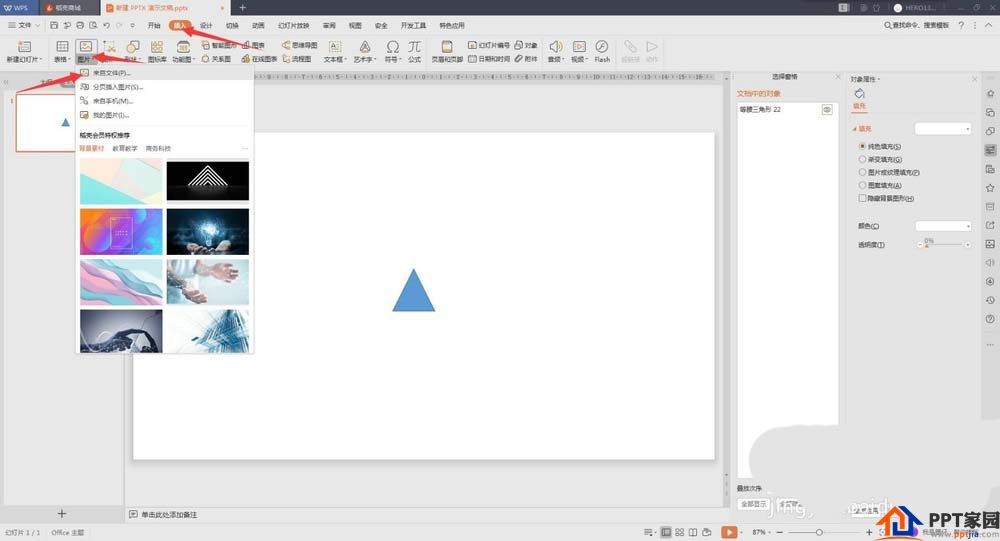The image size is (1000, 541).
Task: Click the zoom slider handle
Action: [819, 532]
